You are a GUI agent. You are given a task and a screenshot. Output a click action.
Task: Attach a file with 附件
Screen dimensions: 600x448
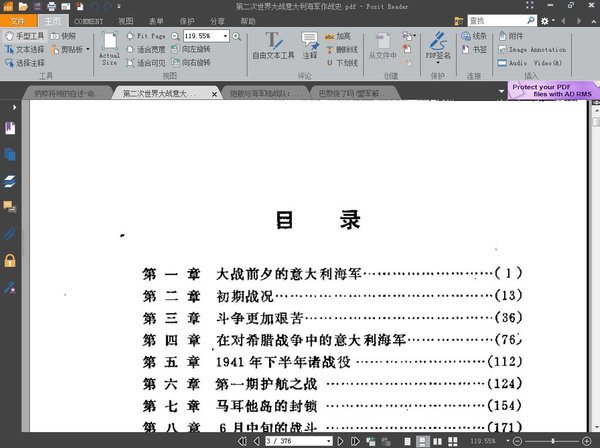tap(511, 36)
